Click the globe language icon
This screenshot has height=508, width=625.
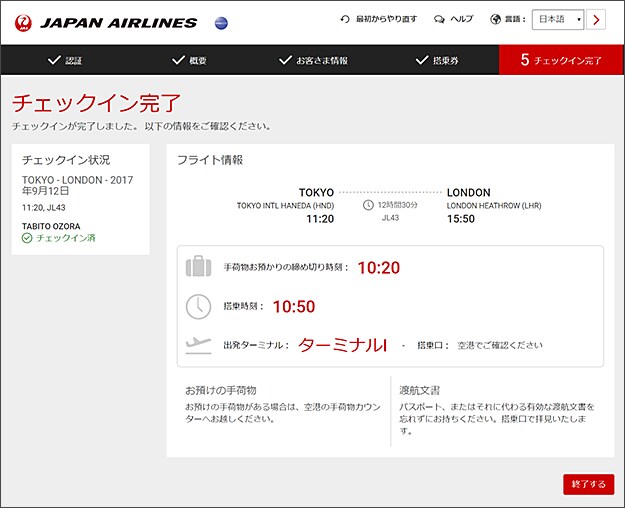[x=495, y=19]
